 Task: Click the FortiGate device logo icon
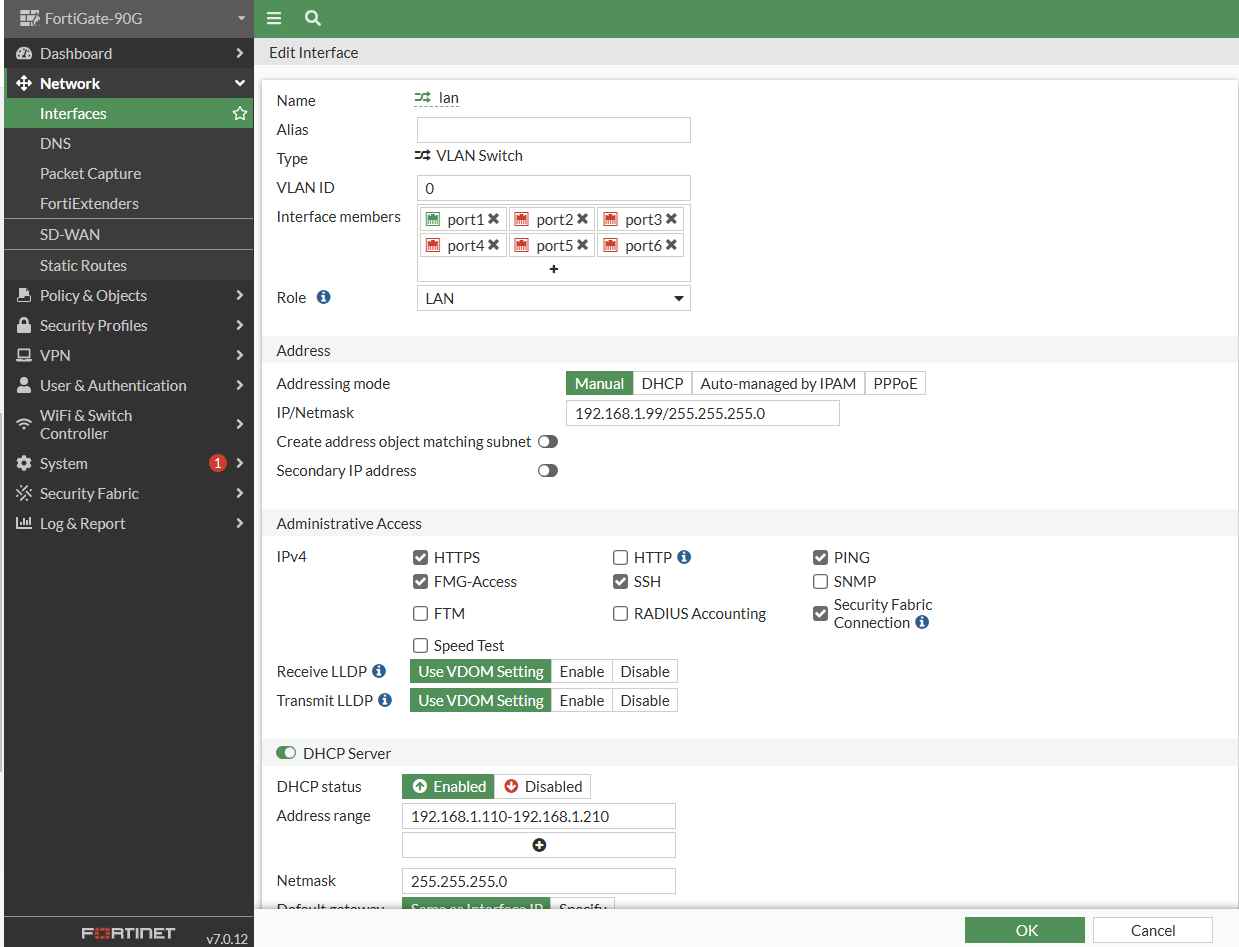[x=29, y=18]
